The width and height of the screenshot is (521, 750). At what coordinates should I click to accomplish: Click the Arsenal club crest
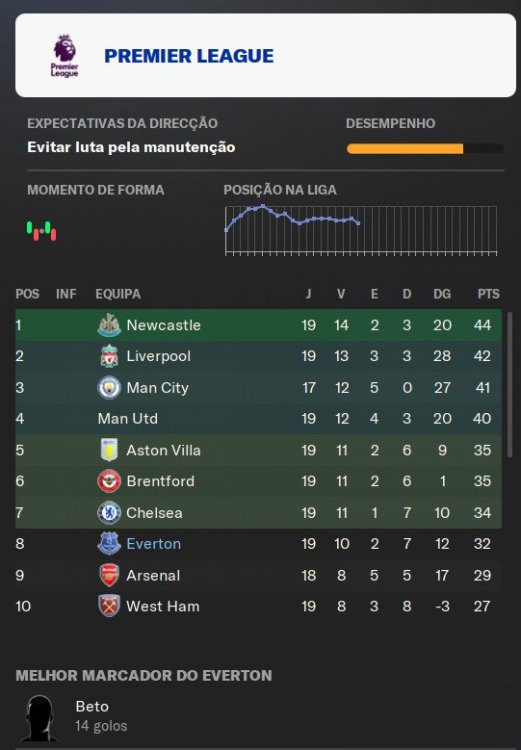click(109, 575)
